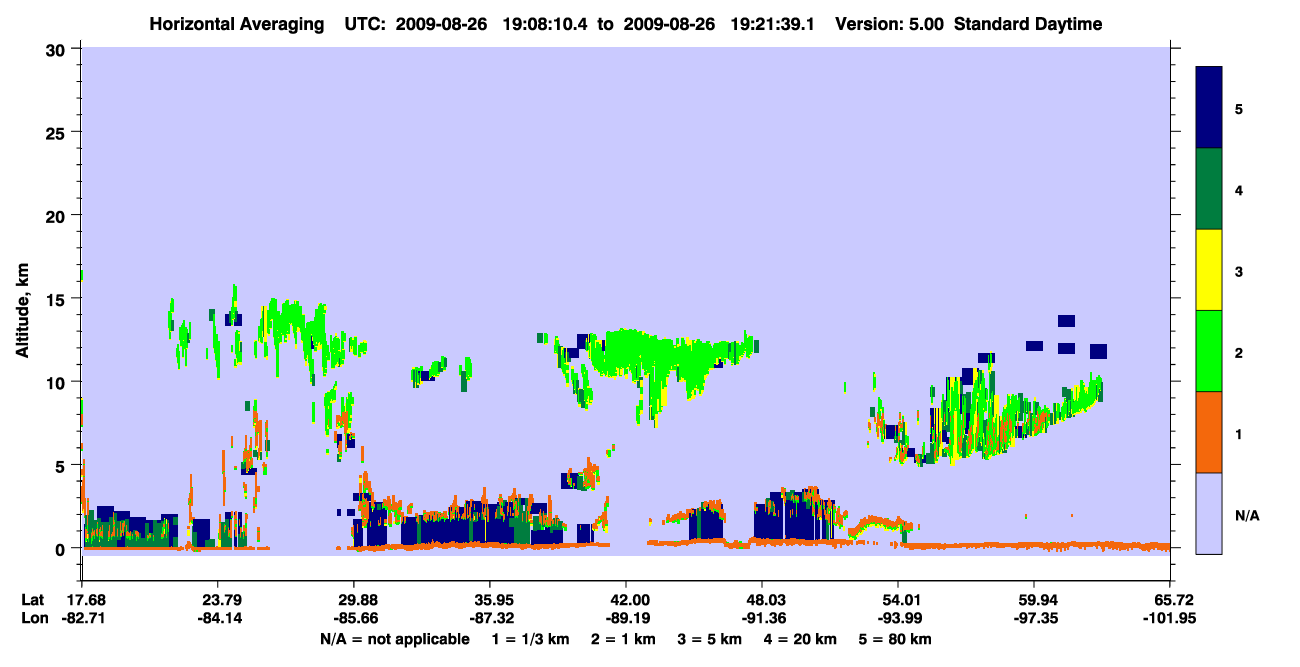Click the longitude value '-82.71'
The height and width of the screenshot is (667, 1300).
point(81,619)
